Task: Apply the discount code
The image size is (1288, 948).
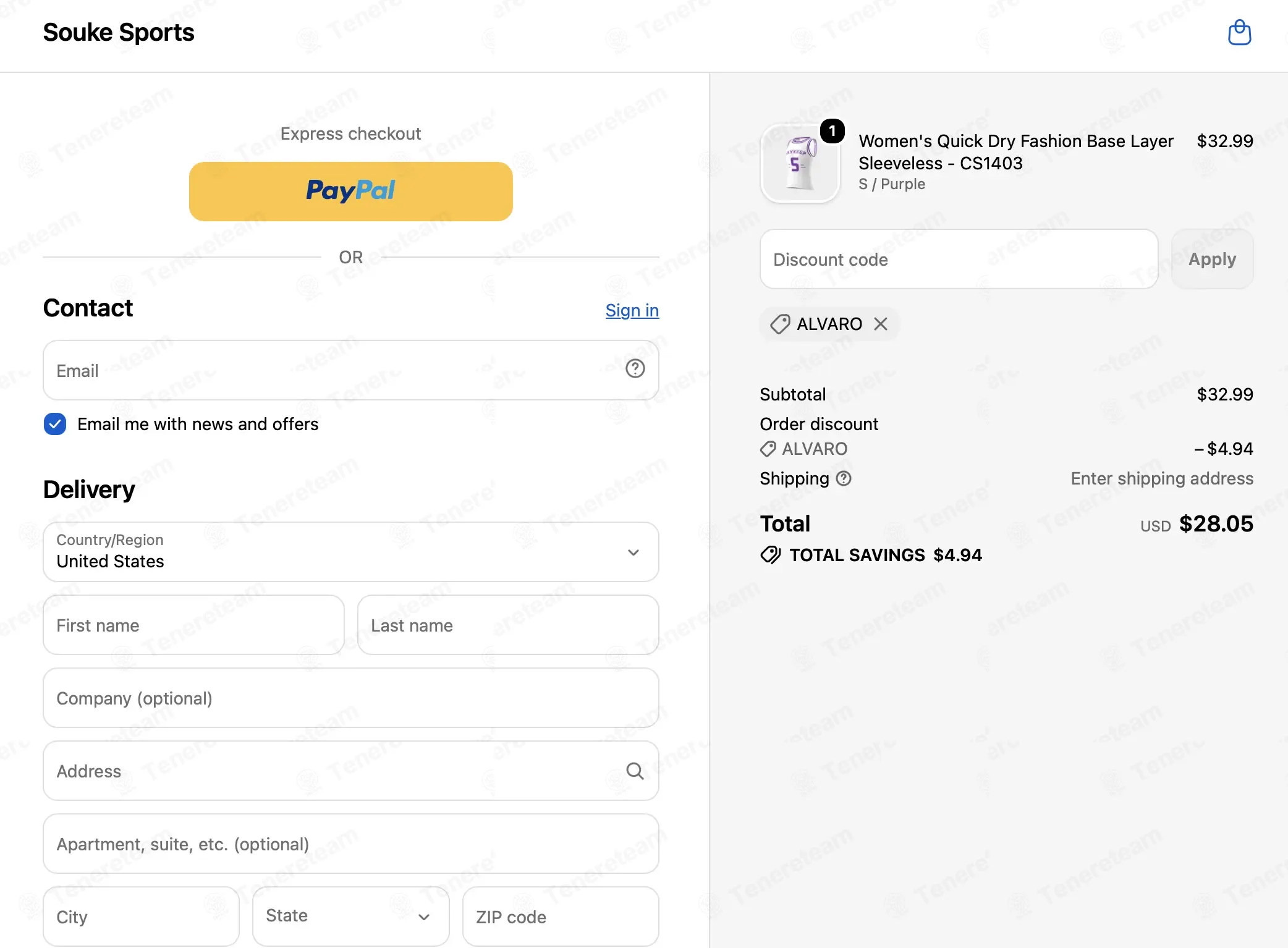Action: point(1212,259)
